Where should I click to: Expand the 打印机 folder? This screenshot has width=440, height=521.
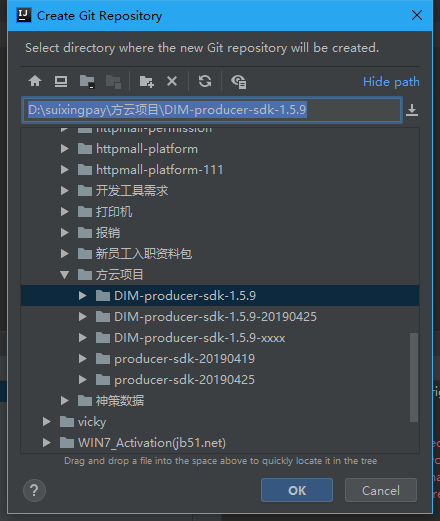coord(64,212)
